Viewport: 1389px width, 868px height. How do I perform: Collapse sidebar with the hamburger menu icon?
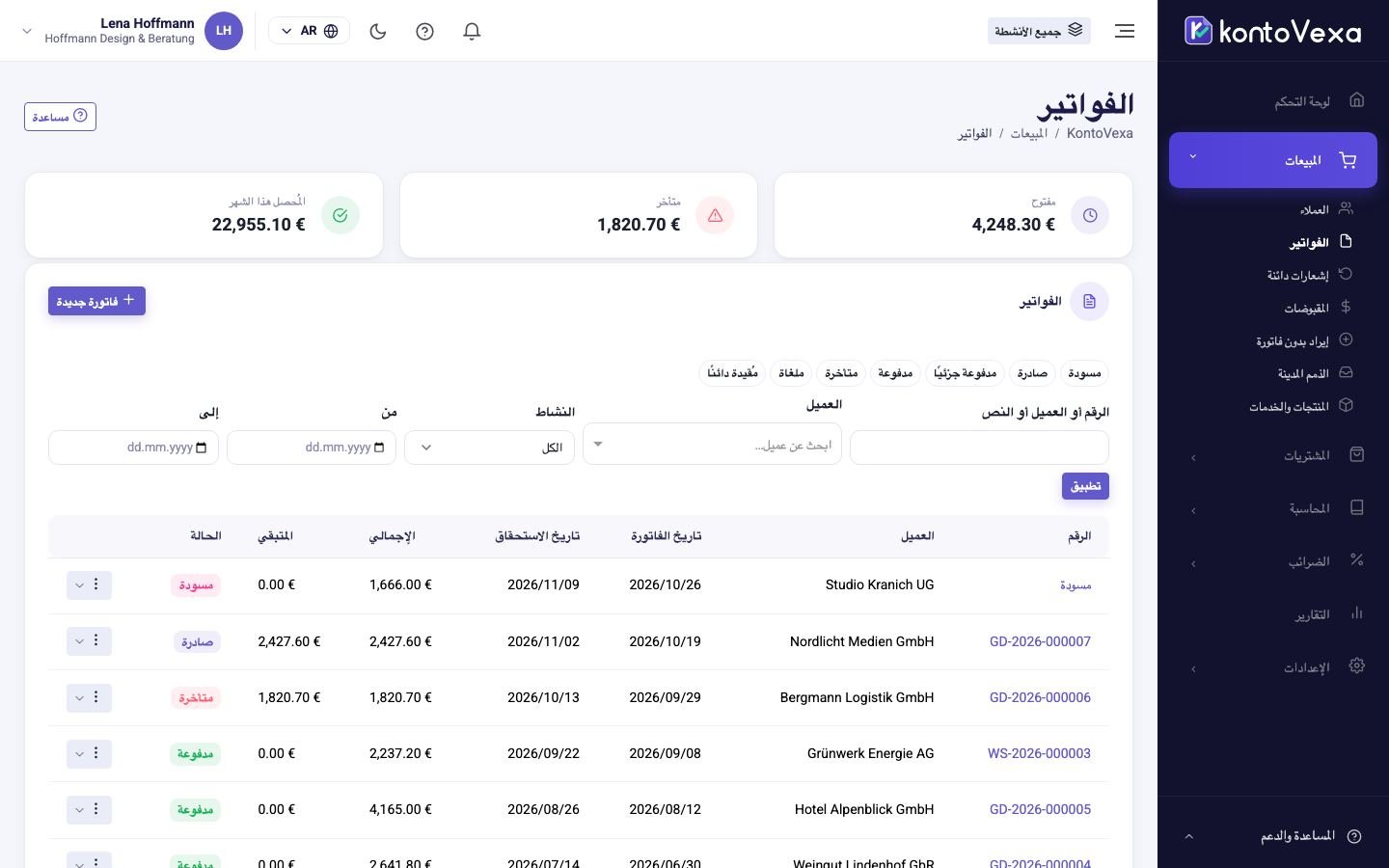coord(1125,31)
